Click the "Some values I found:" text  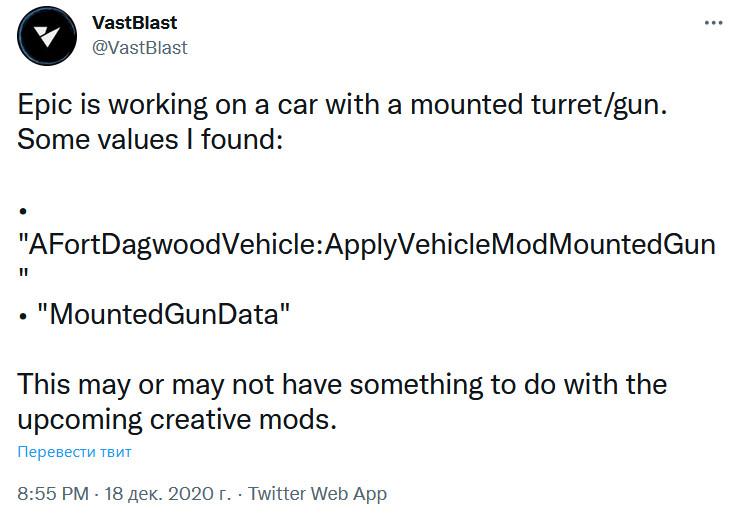[x=152, y=140]
